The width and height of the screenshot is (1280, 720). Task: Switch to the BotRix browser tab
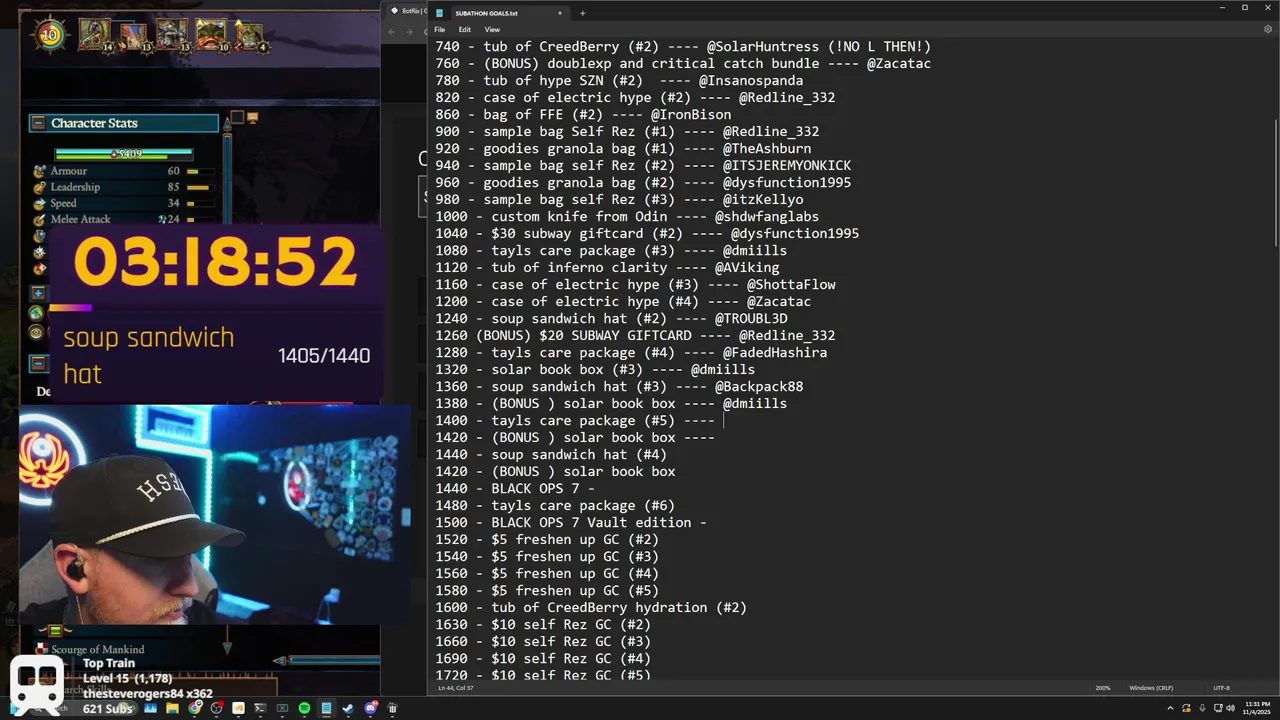(x=408, y=11)
